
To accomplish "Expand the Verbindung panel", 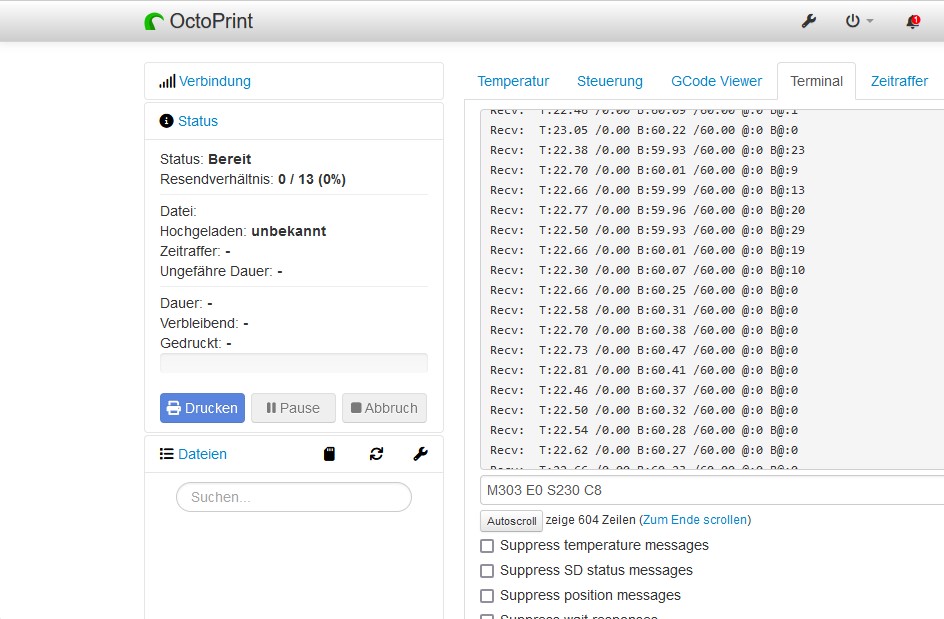I will coord(214,81).
